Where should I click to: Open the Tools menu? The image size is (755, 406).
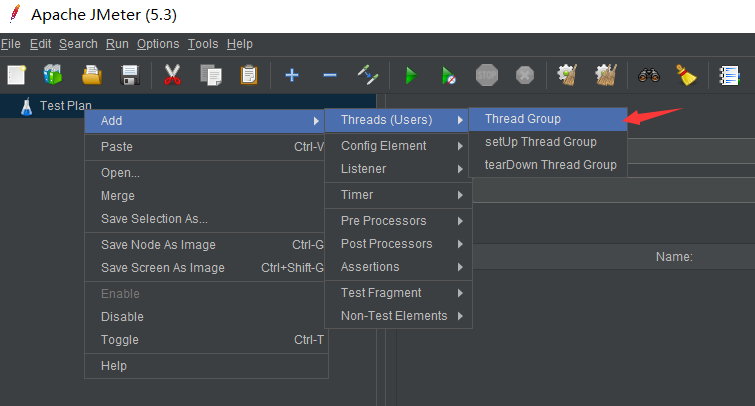[203, 44]
